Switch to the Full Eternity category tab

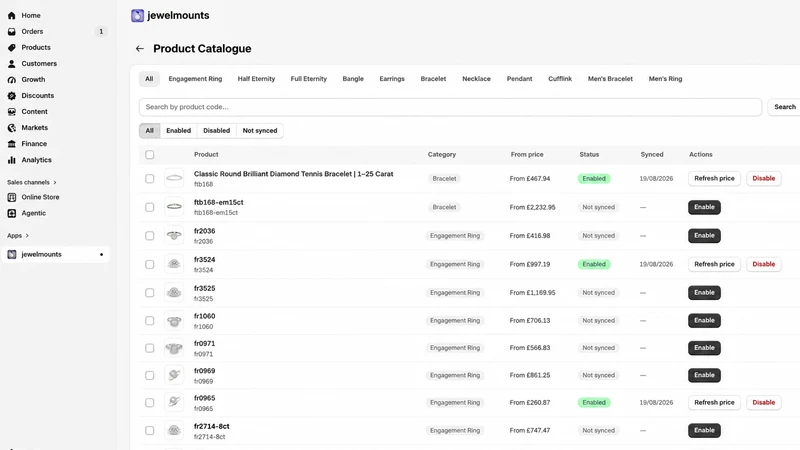[309, 79]
